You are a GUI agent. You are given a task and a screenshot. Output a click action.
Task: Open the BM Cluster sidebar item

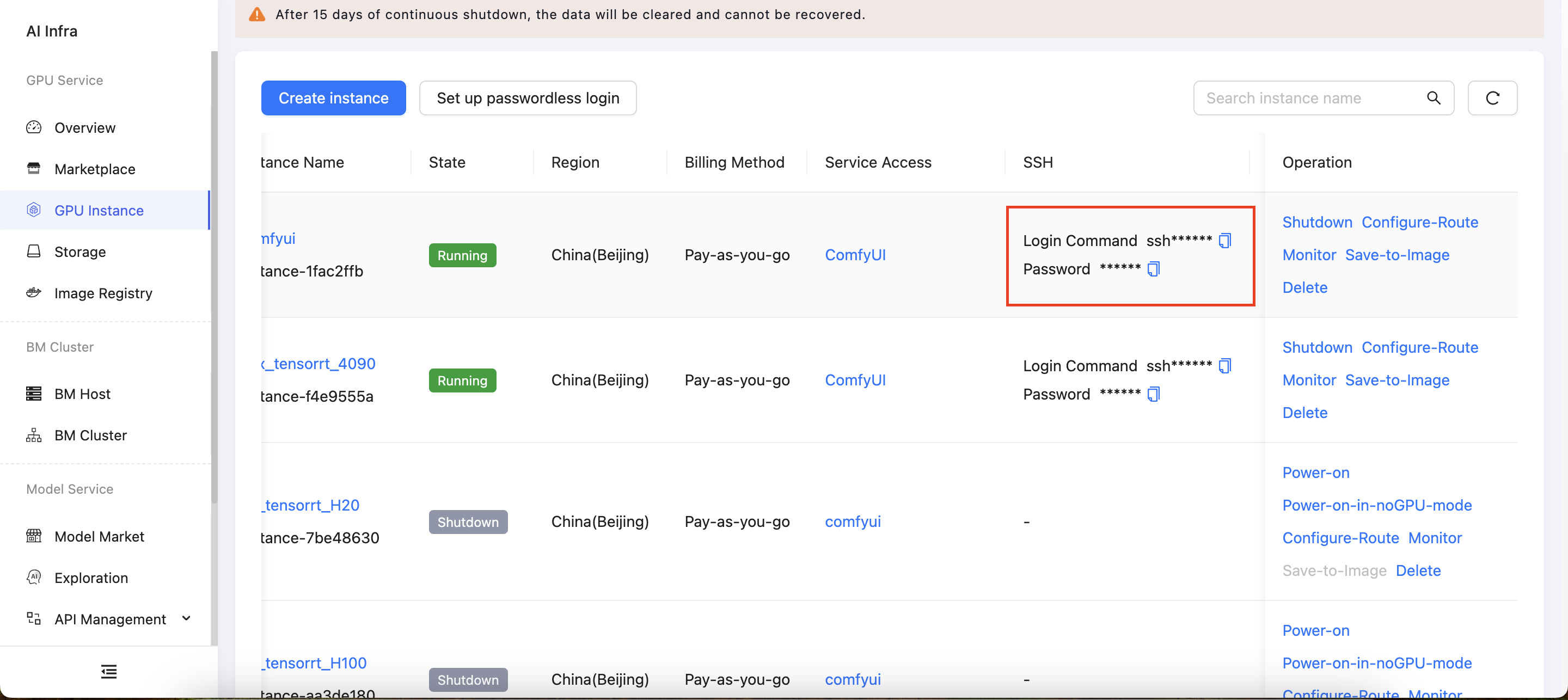91,436
